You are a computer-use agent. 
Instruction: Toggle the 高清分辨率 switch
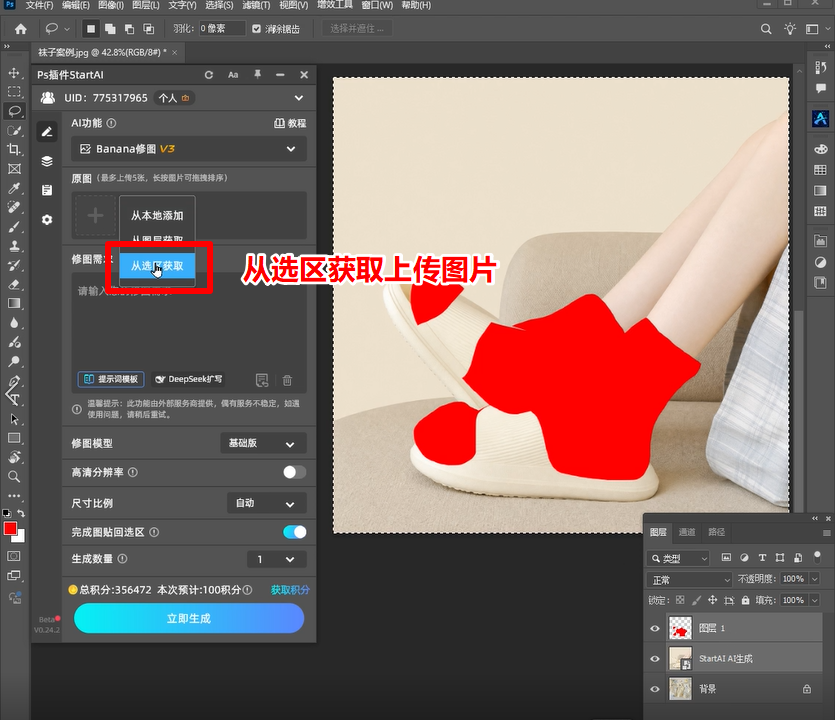click(294, 472)
